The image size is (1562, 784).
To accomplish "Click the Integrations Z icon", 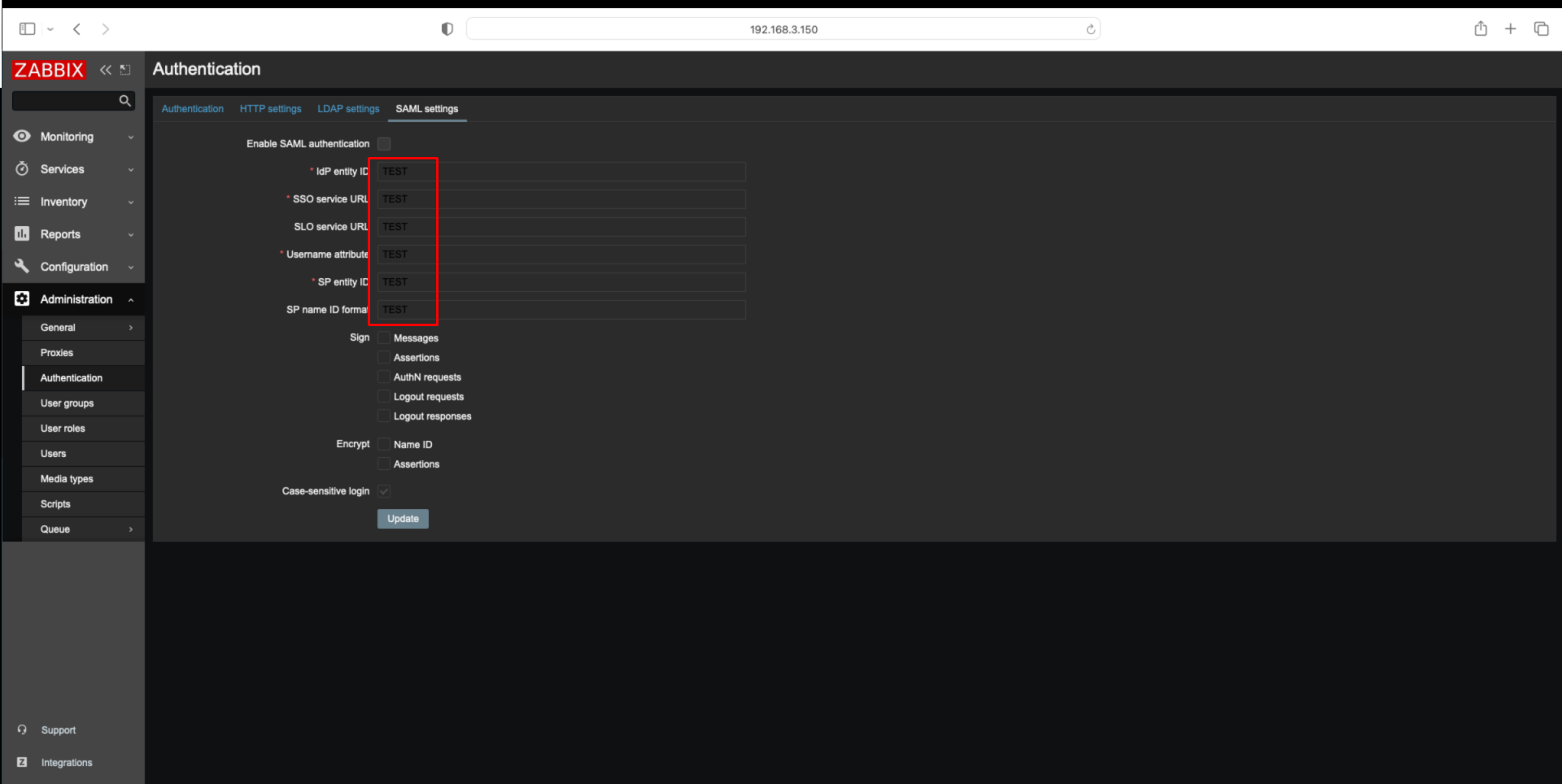I will 22,762.
